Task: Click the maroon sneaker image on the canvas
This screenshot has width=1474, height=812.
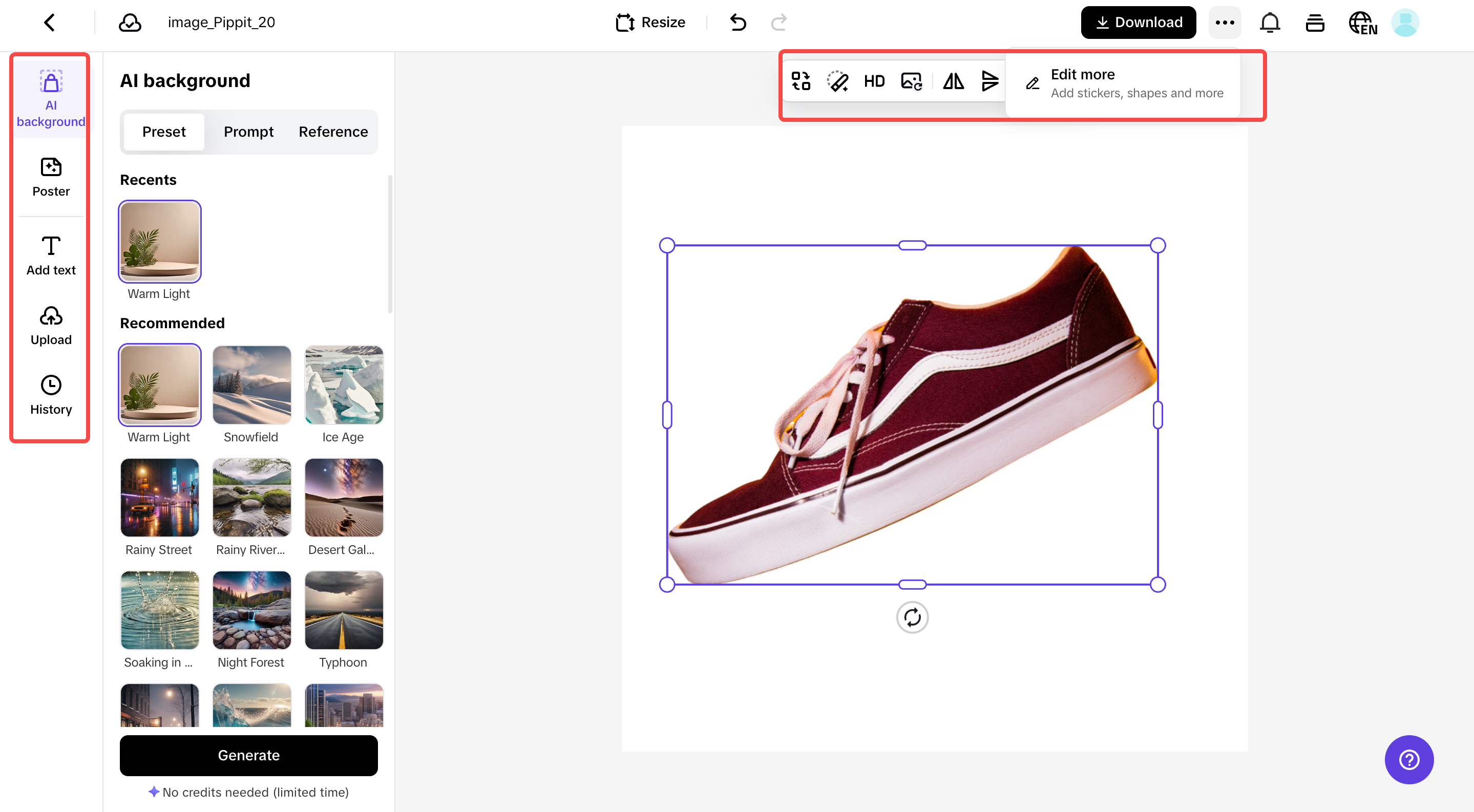Action: click(x=912, y=415)
